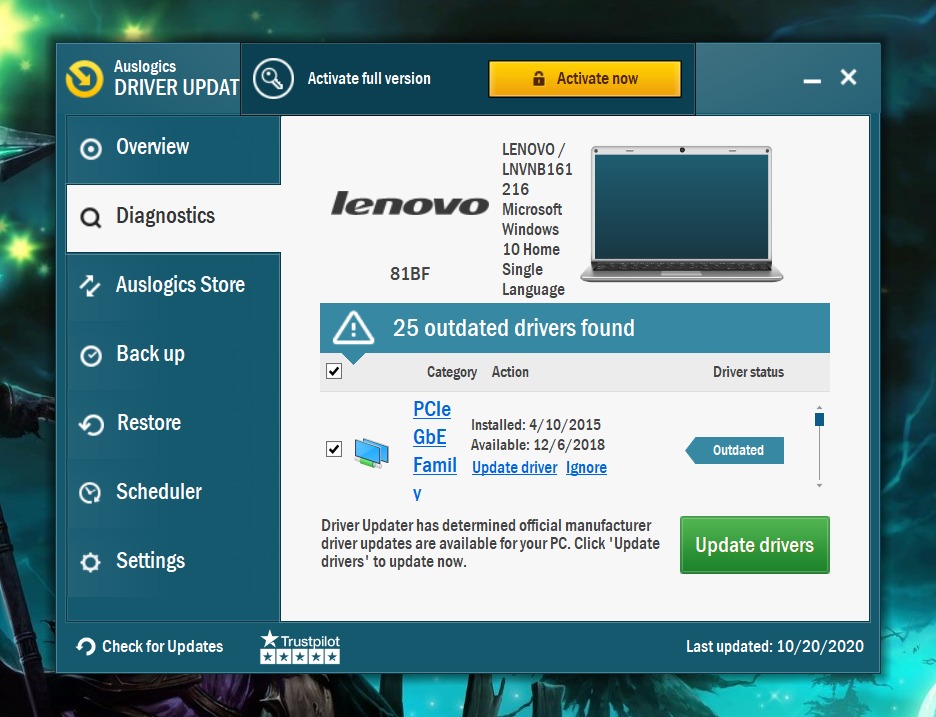Click the Auslogics Driver Updater logo icon
936x717 pixels.
84,78
